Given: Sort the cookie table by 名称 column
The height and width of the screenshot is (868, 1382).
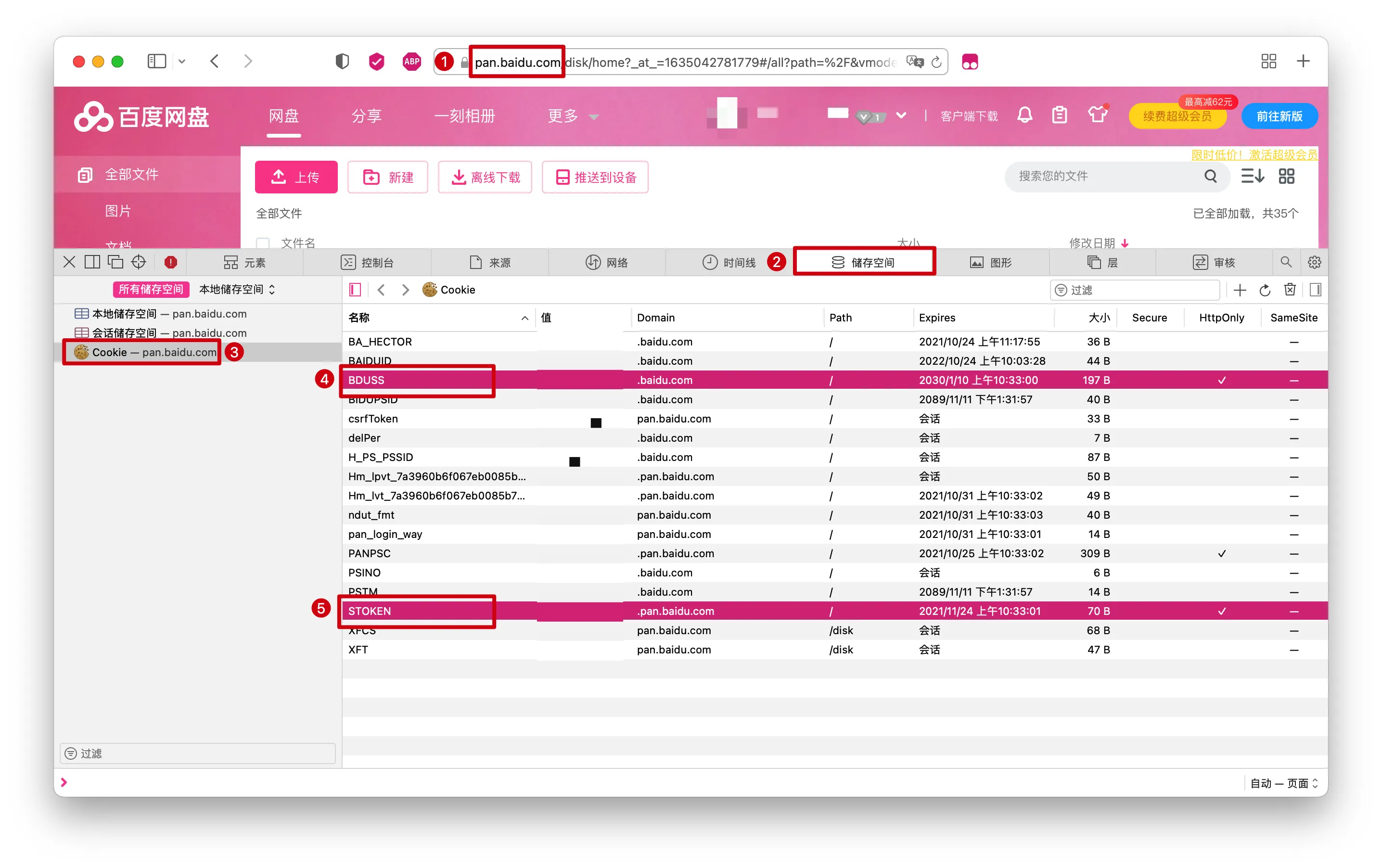Looking at the screenshot, I should coord(438,318).
